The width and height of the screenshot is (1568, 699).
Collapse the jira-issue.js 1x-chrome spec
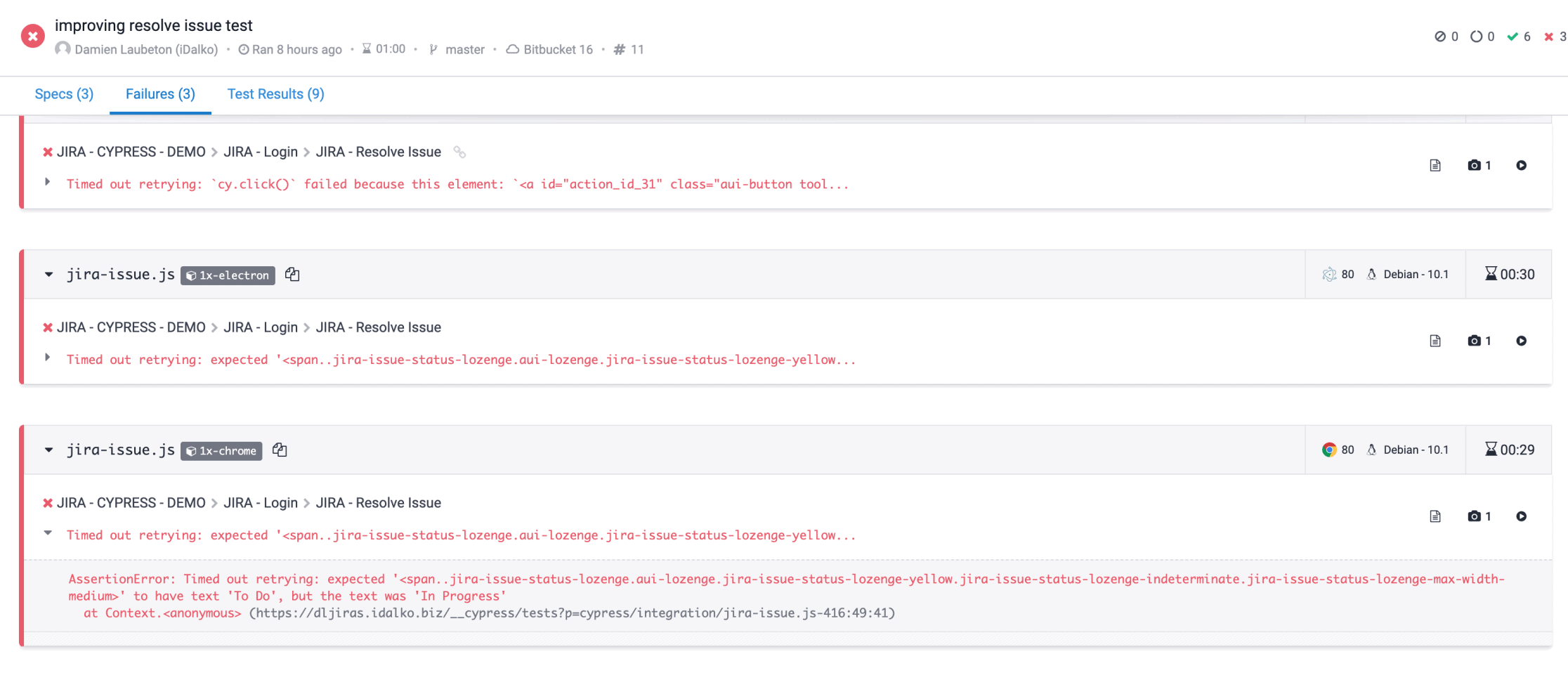(48, 450)
